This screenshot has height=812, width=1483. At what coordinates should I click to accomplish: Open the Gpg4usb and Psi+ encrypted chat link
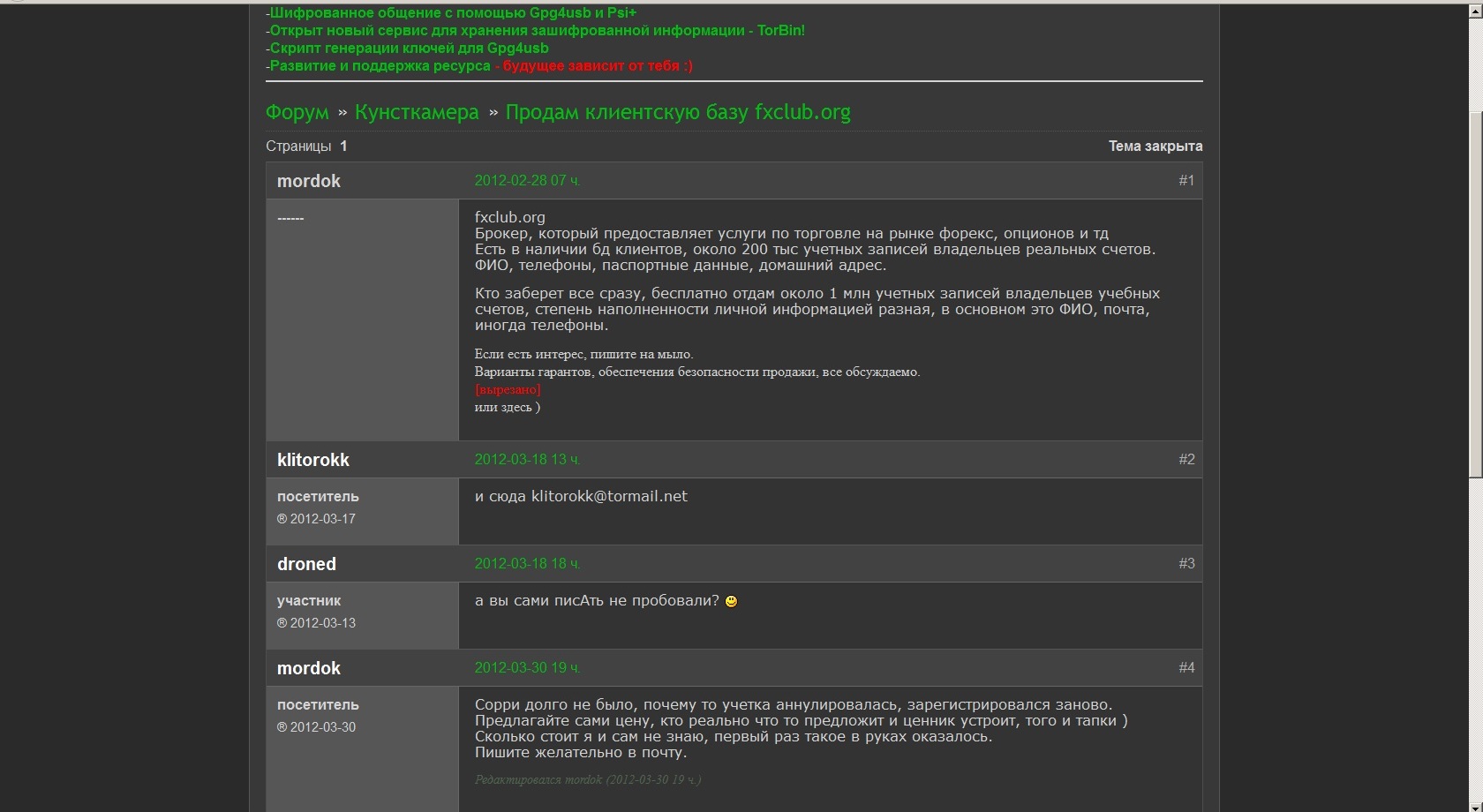click(453, 13)
